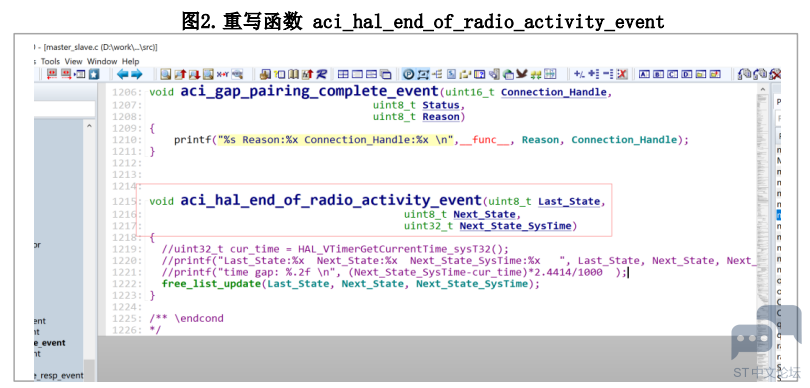Click function name aci_hal_end_of_radio_activity_event
This screenshot has height=388, width=810.
tap(331, 200)
